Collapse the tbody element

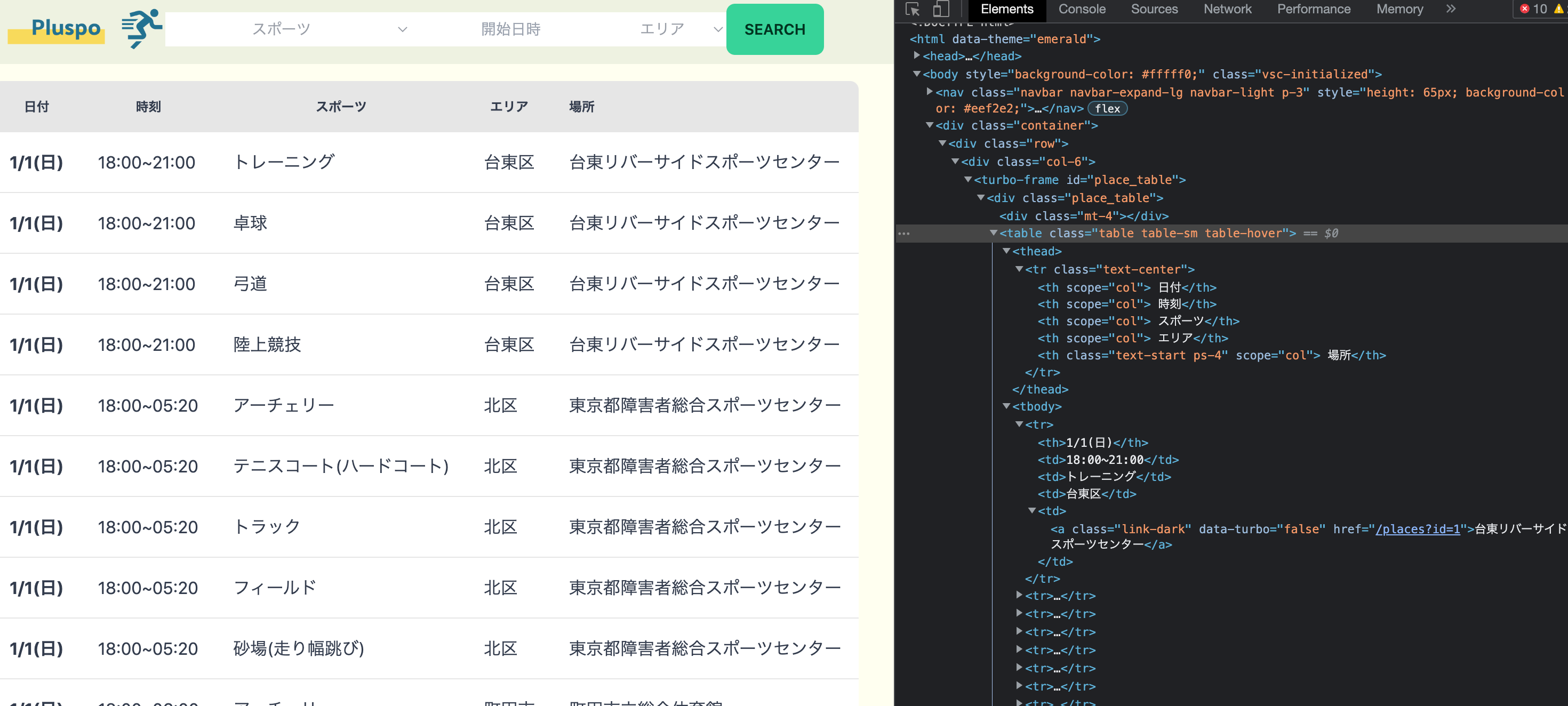(1008, 406)
